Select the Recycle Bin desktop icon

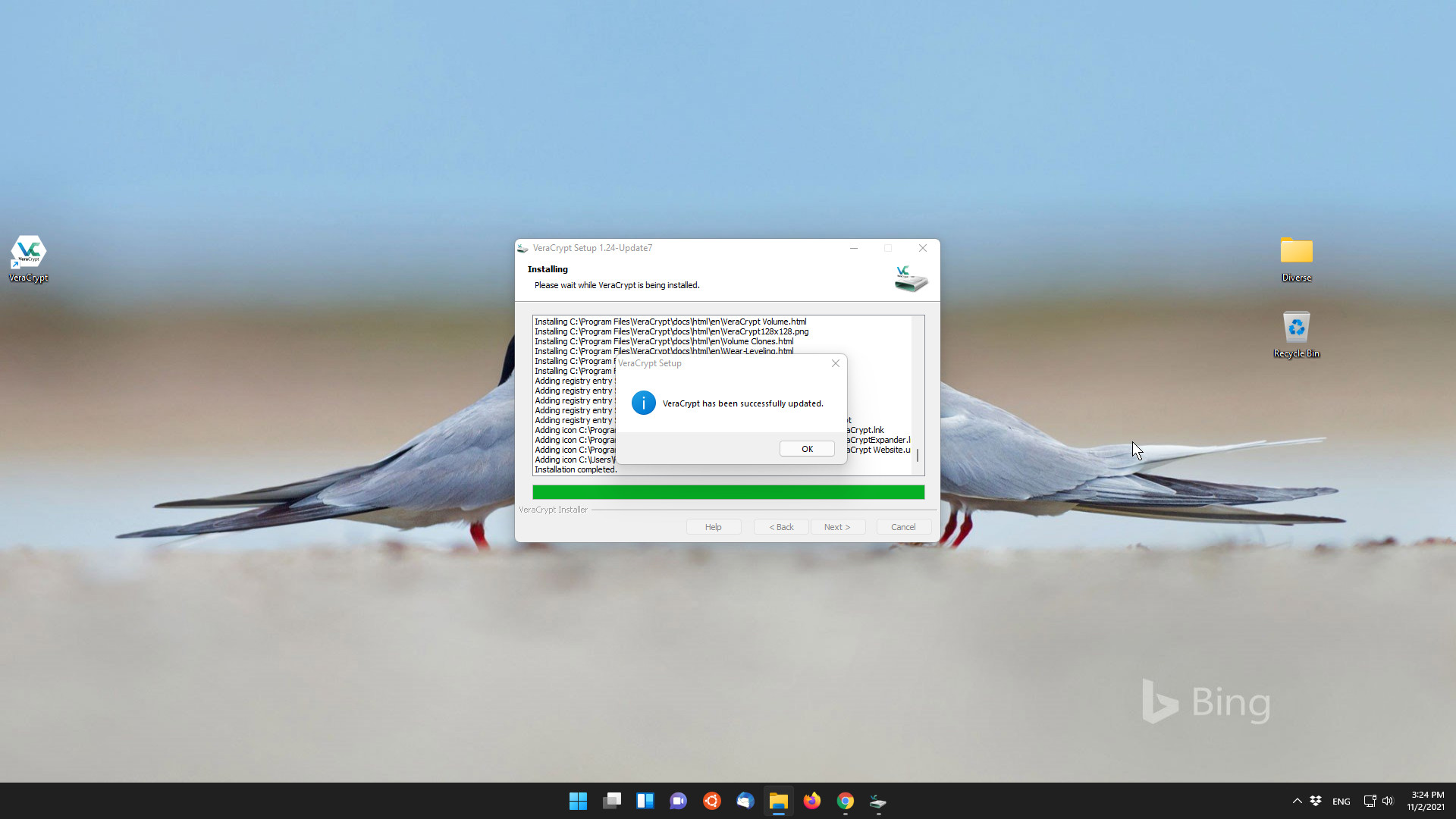tap(1297, 334)
